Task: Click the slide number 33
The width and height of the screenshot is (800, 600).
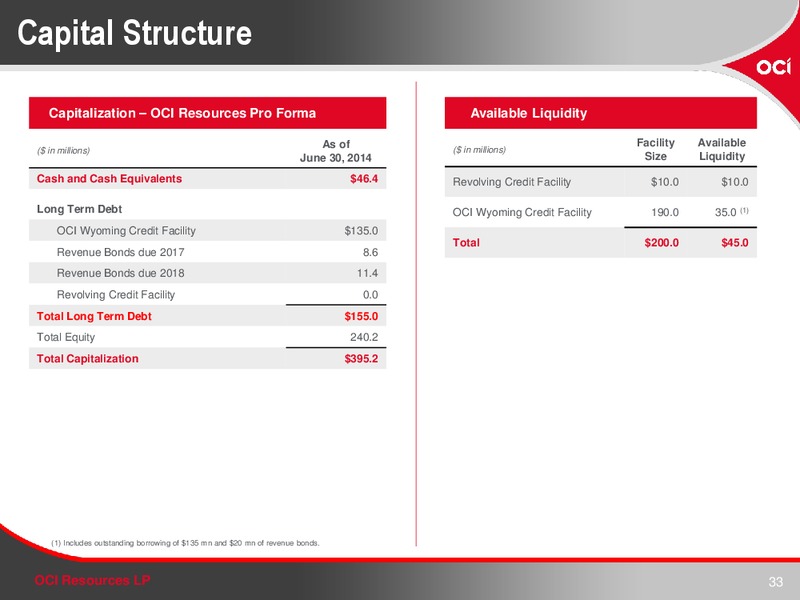Action: pos(776,582)
